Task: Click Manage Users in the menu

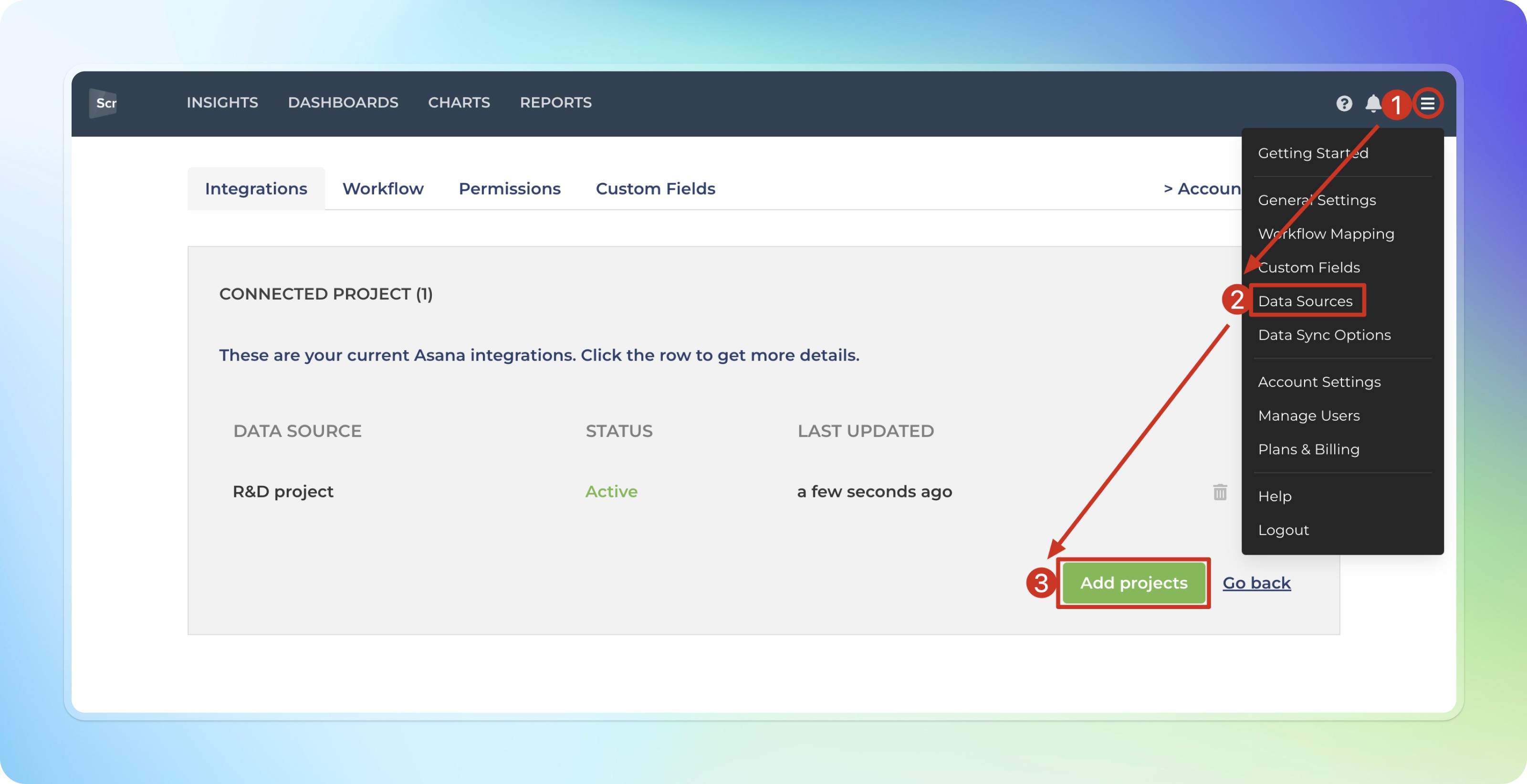Action: coord(1308,415)
